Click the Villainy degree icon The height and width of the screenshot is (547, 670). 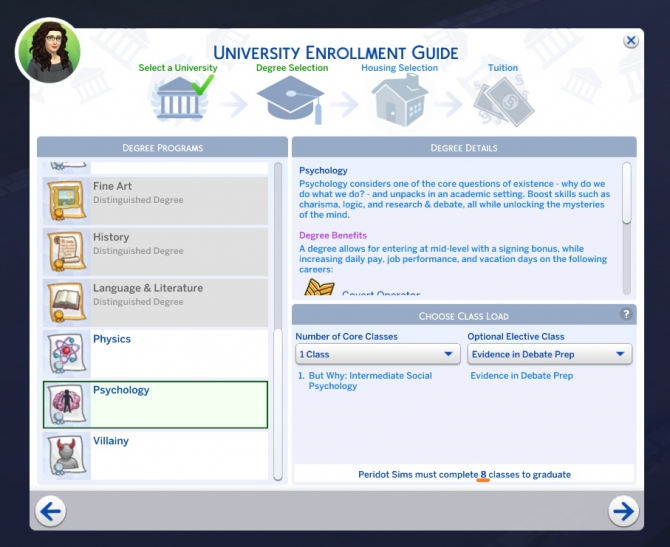[66, 455]
